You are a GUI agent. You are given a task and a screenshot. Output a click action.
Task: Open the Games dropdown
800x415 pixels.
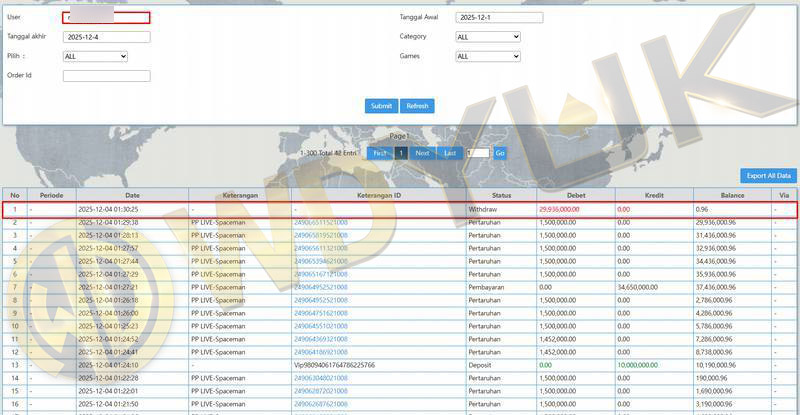click(488, 57)
